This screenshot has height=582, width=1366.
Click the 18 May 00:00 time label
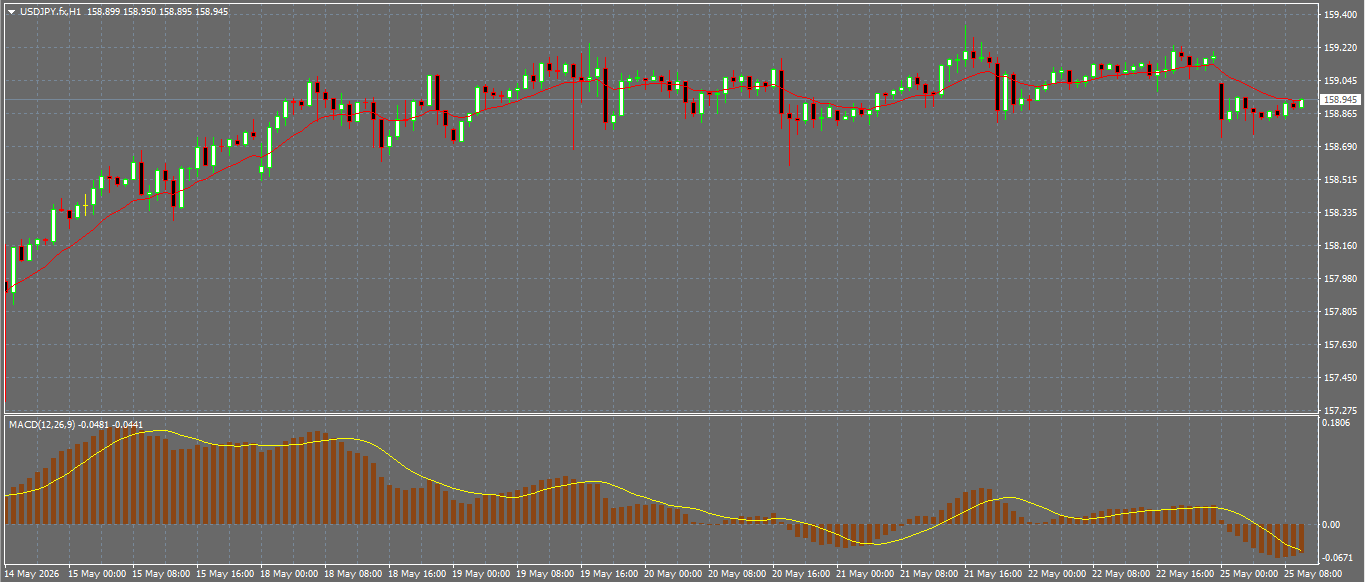point(288,575)
